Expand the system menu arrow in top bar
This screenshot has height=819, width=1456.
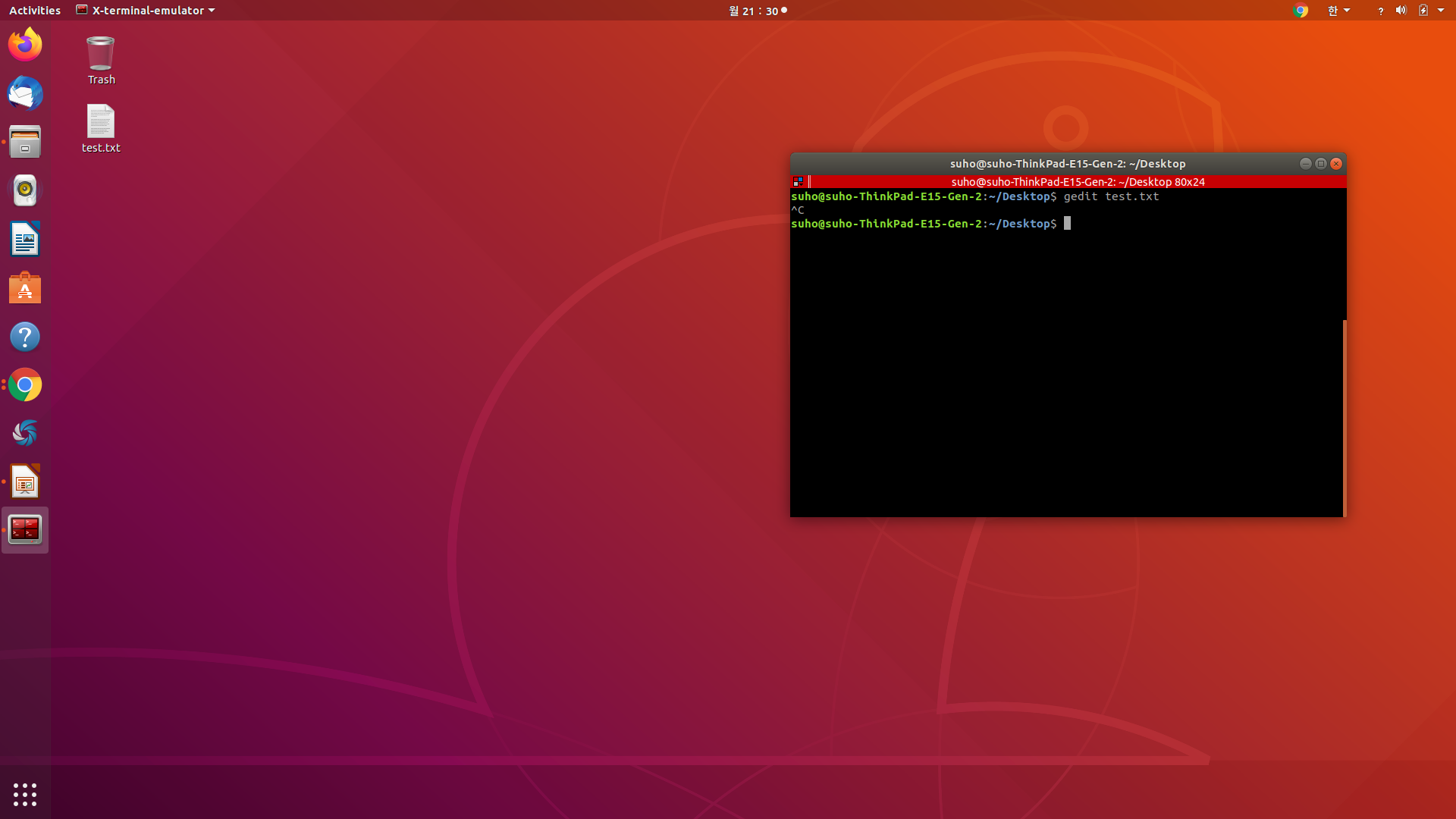[x=1441, y=11]
